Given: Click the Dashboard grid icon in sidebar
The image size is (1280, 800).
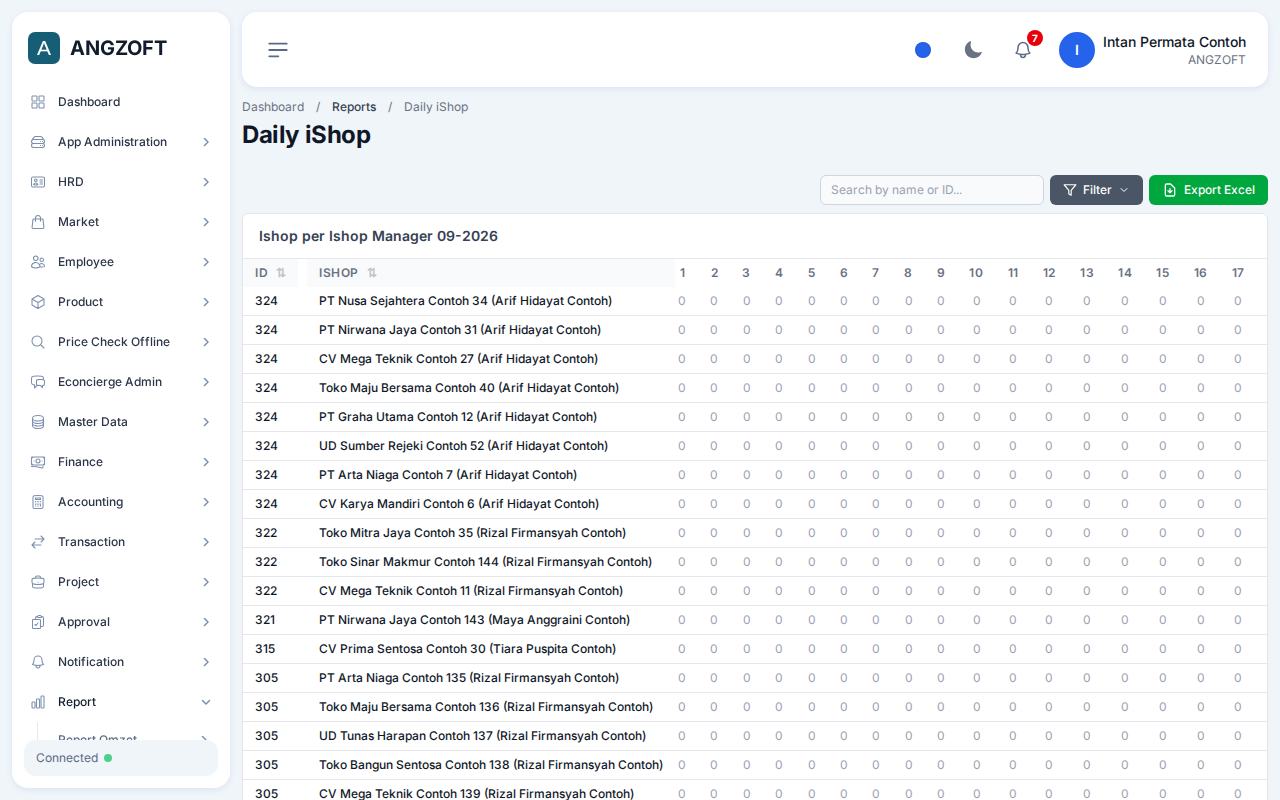Looking at the screenshot, I should pyautogui.click(x=38, y=102).
